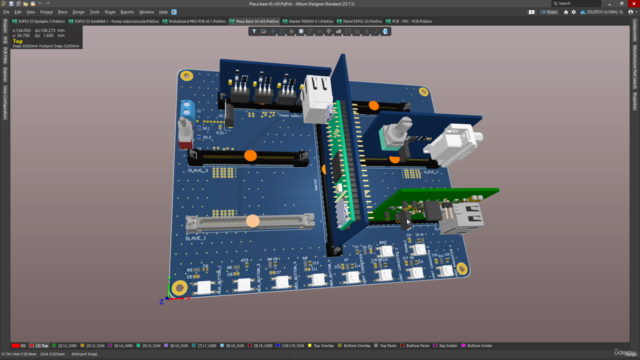Open the File menu
This screenshot has height=360, width=640.
[6, 12]
